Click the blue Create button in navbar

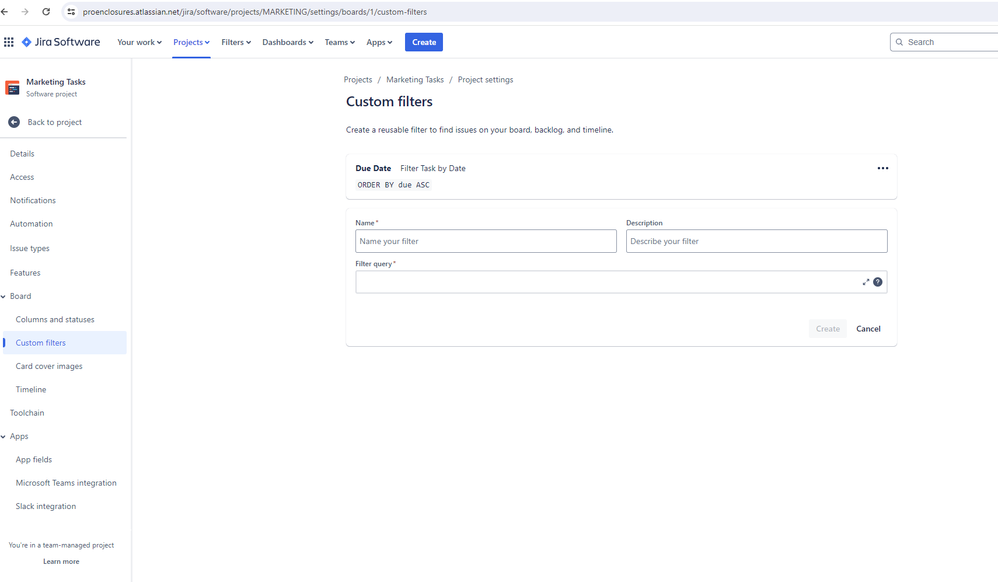(x=424, y=42)
